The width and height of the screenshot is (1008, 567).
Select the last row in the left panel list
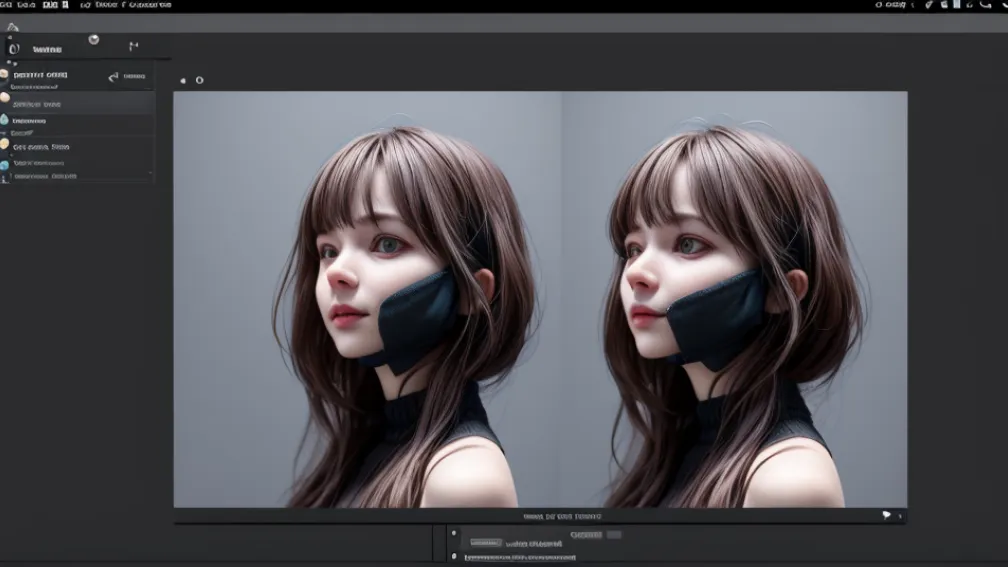77,176
